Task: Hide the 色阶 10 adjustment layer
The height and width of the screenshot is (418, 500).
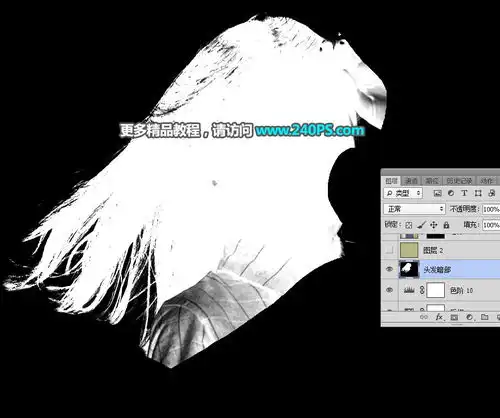Action: (389, 290)
